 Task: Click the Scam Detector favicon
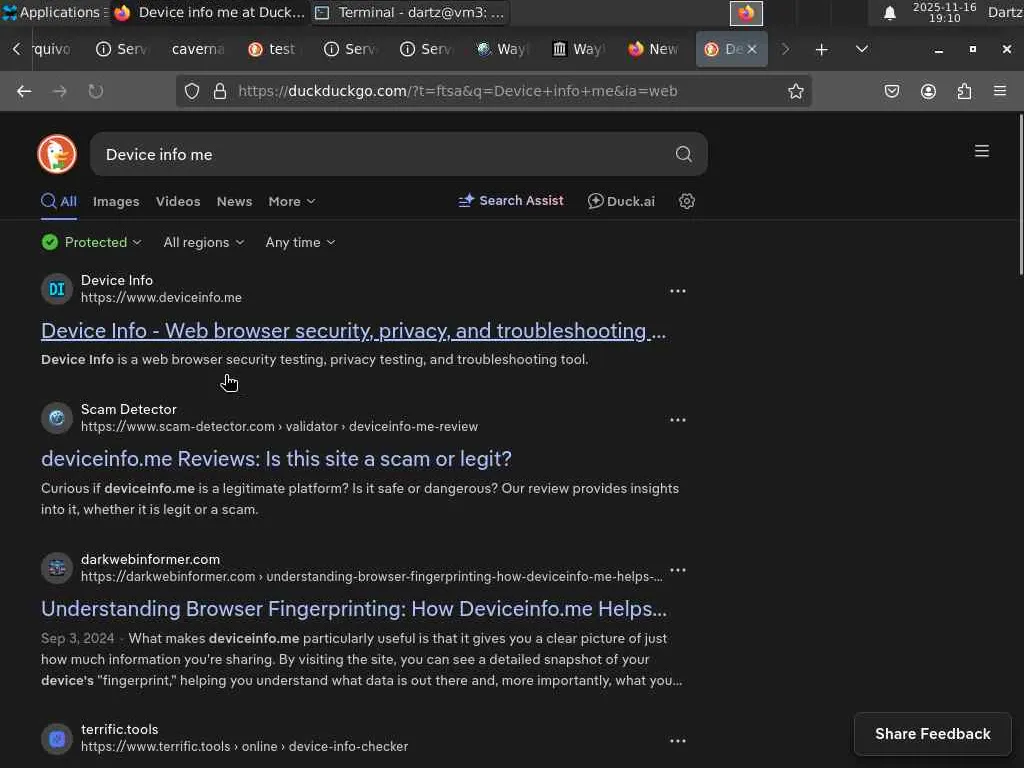[57, 418]
